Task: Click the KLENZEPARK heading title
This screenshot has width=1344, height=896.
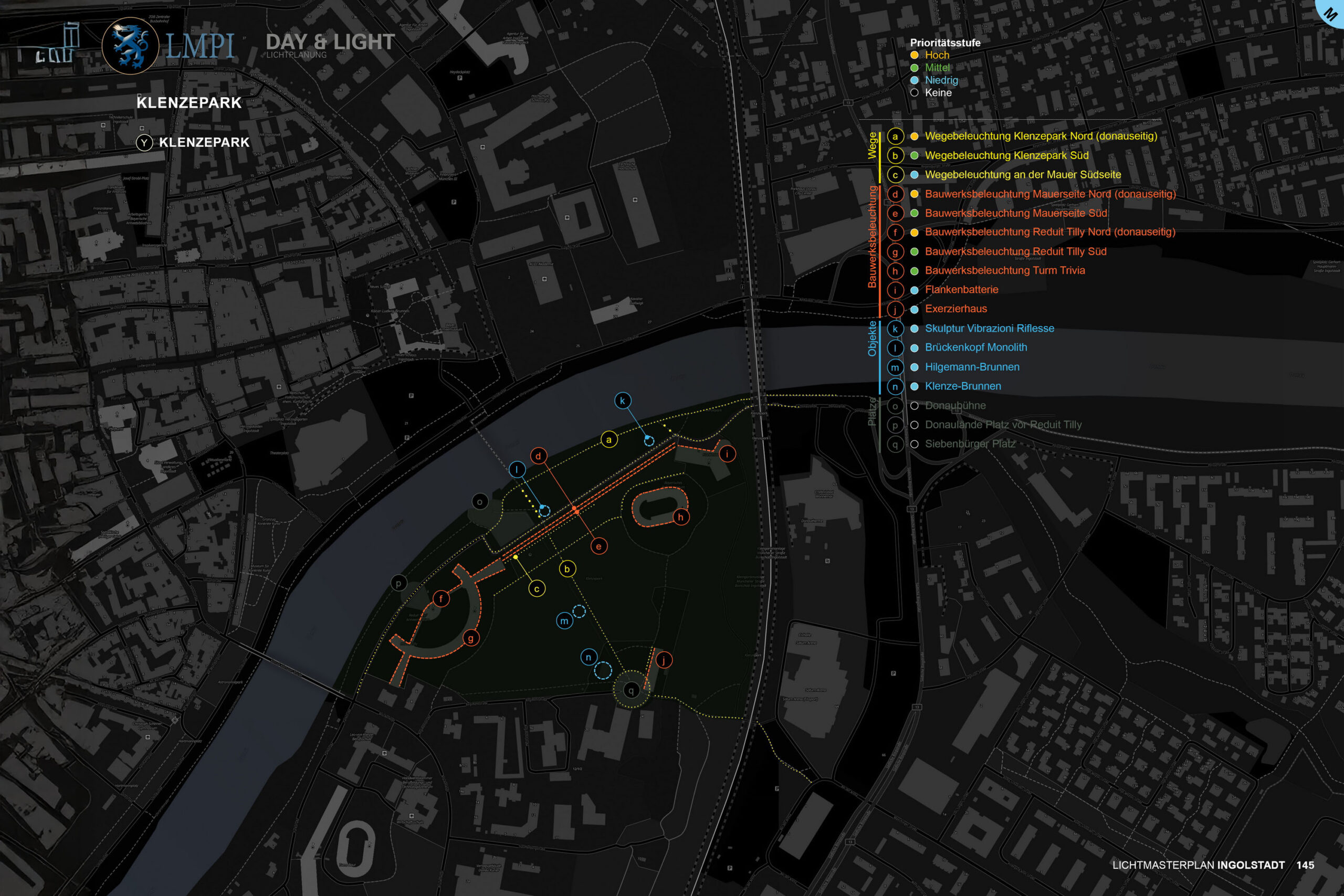Action: pyautogui.click(x=189, y=103)
